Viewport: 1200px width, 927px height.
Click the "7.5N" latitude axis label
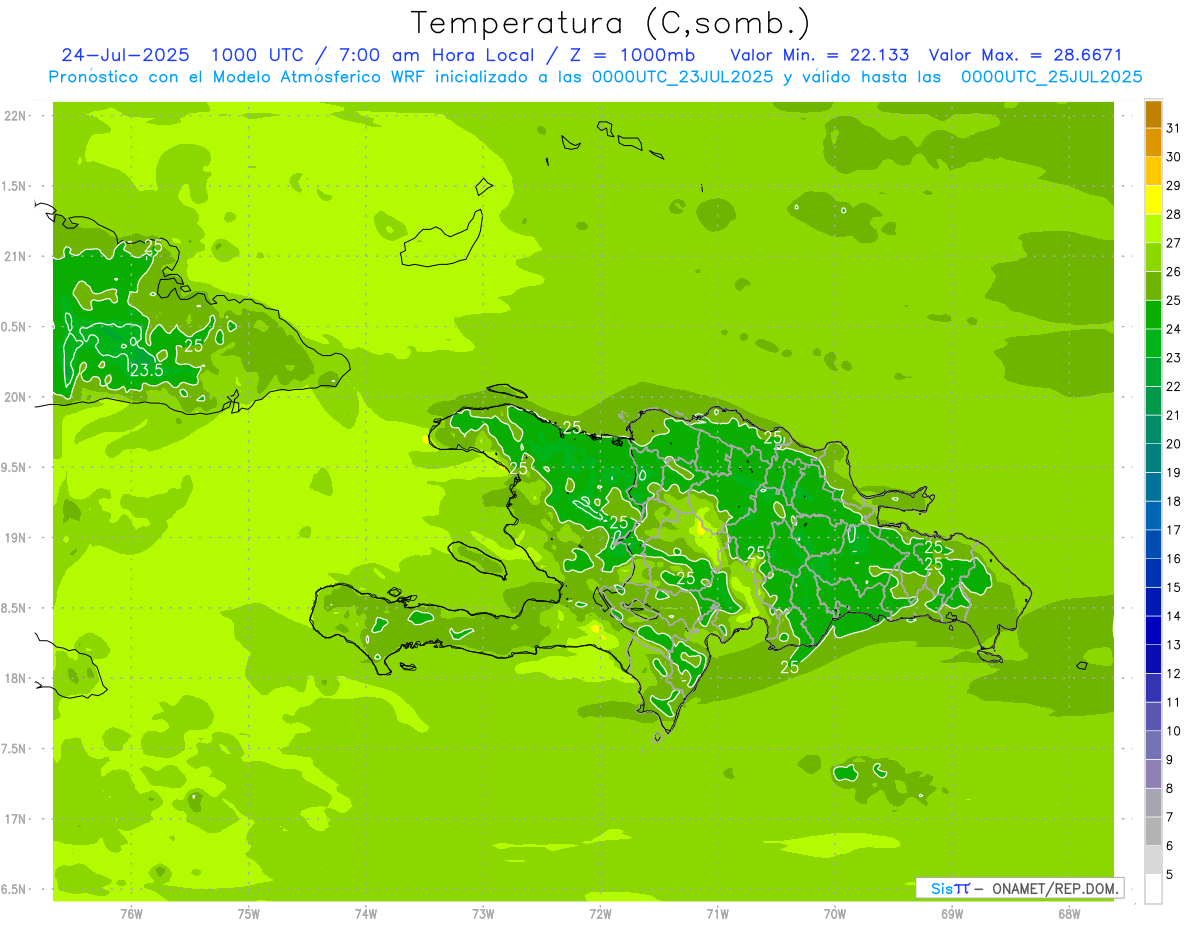tap(15, 749)
